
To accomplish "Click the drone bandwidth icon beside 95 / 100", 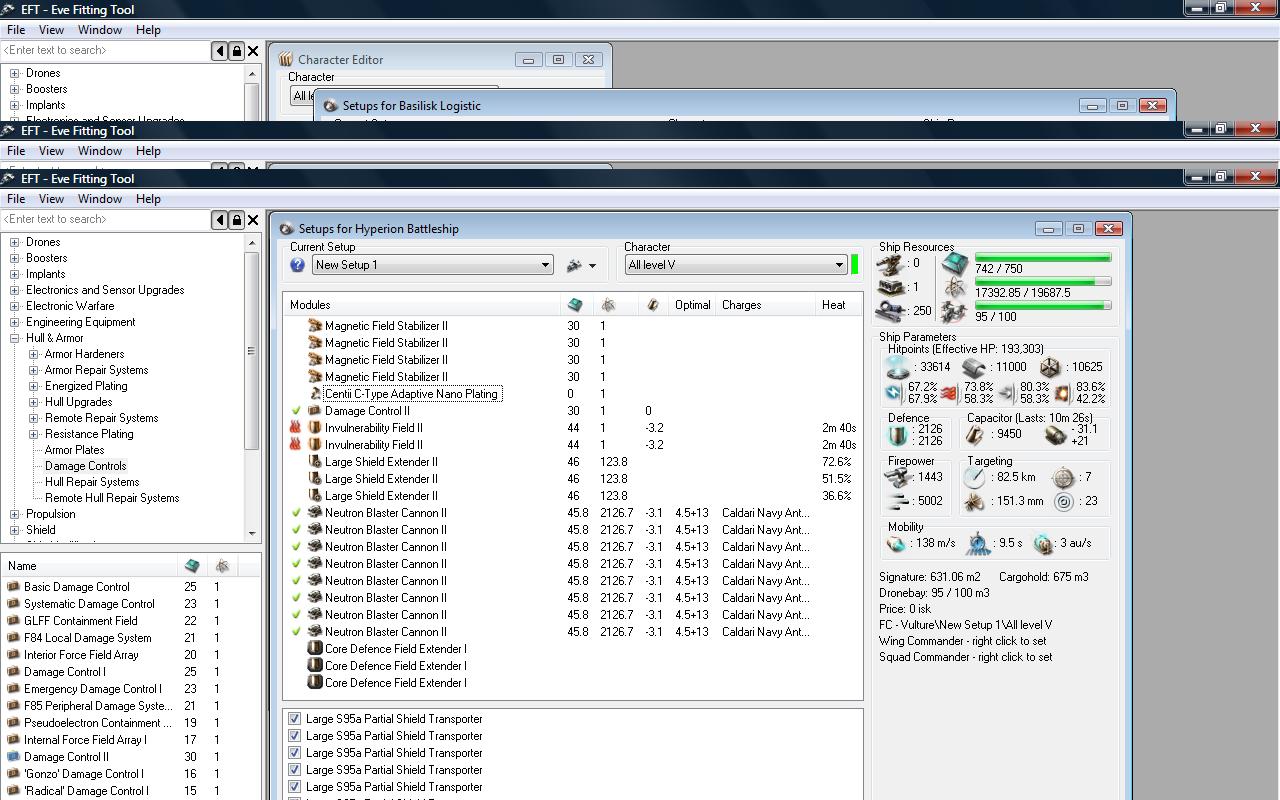I will coord(955,313).
